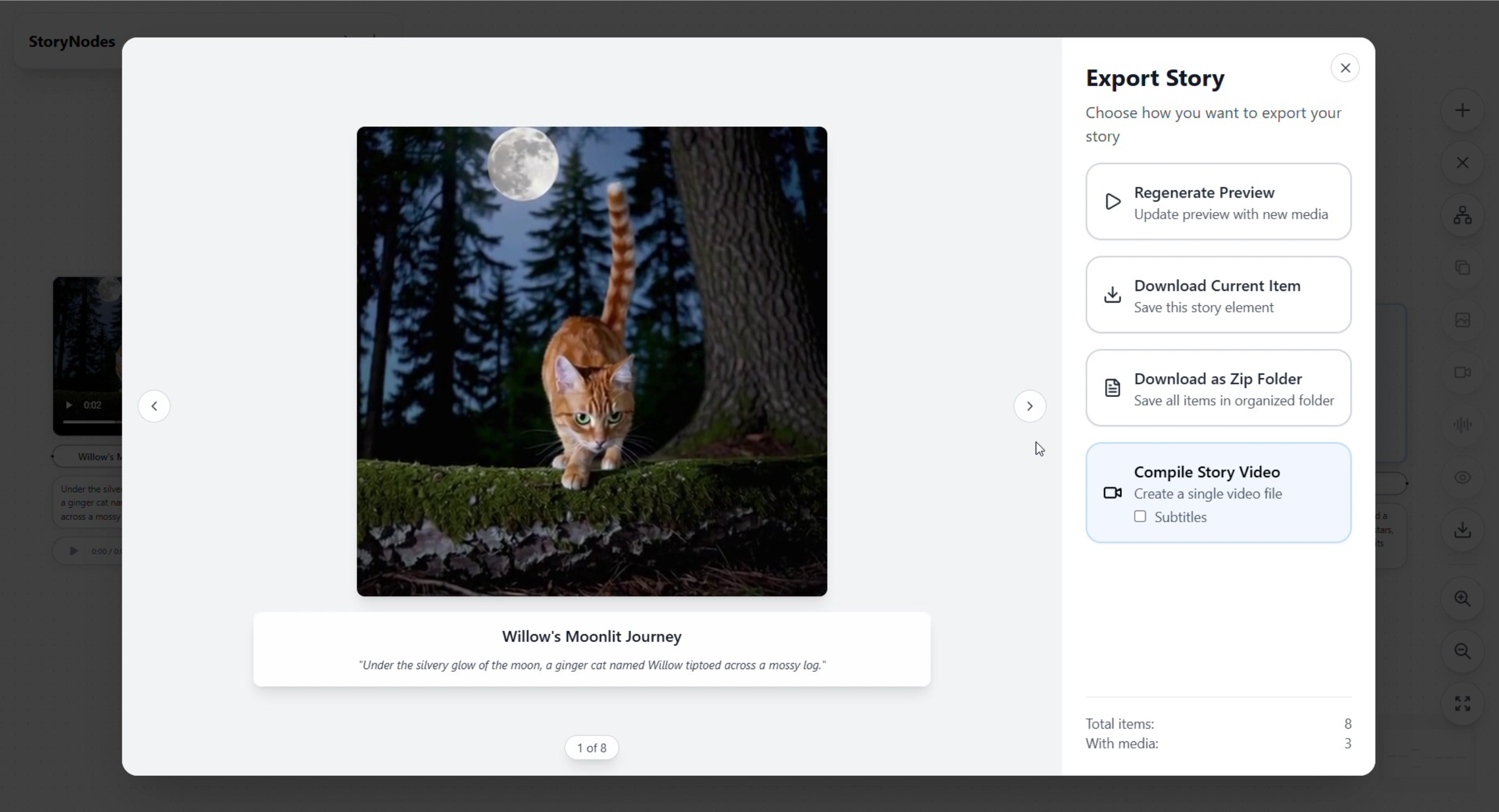Enable the Subtitles checkbox
Screen dimensions: 1499x812
tap(1140, 517)
